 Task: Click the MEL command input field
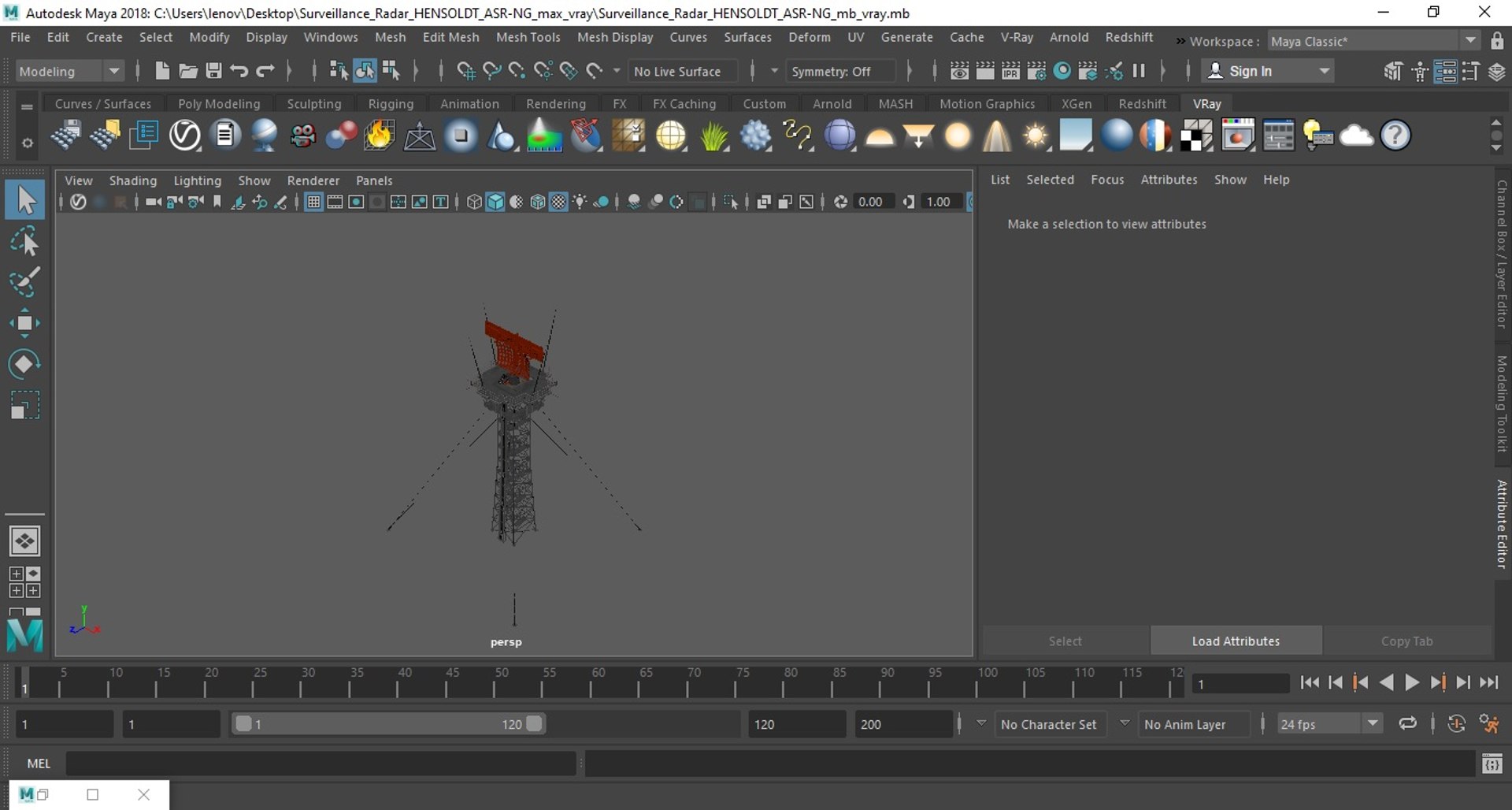[321, 763]
